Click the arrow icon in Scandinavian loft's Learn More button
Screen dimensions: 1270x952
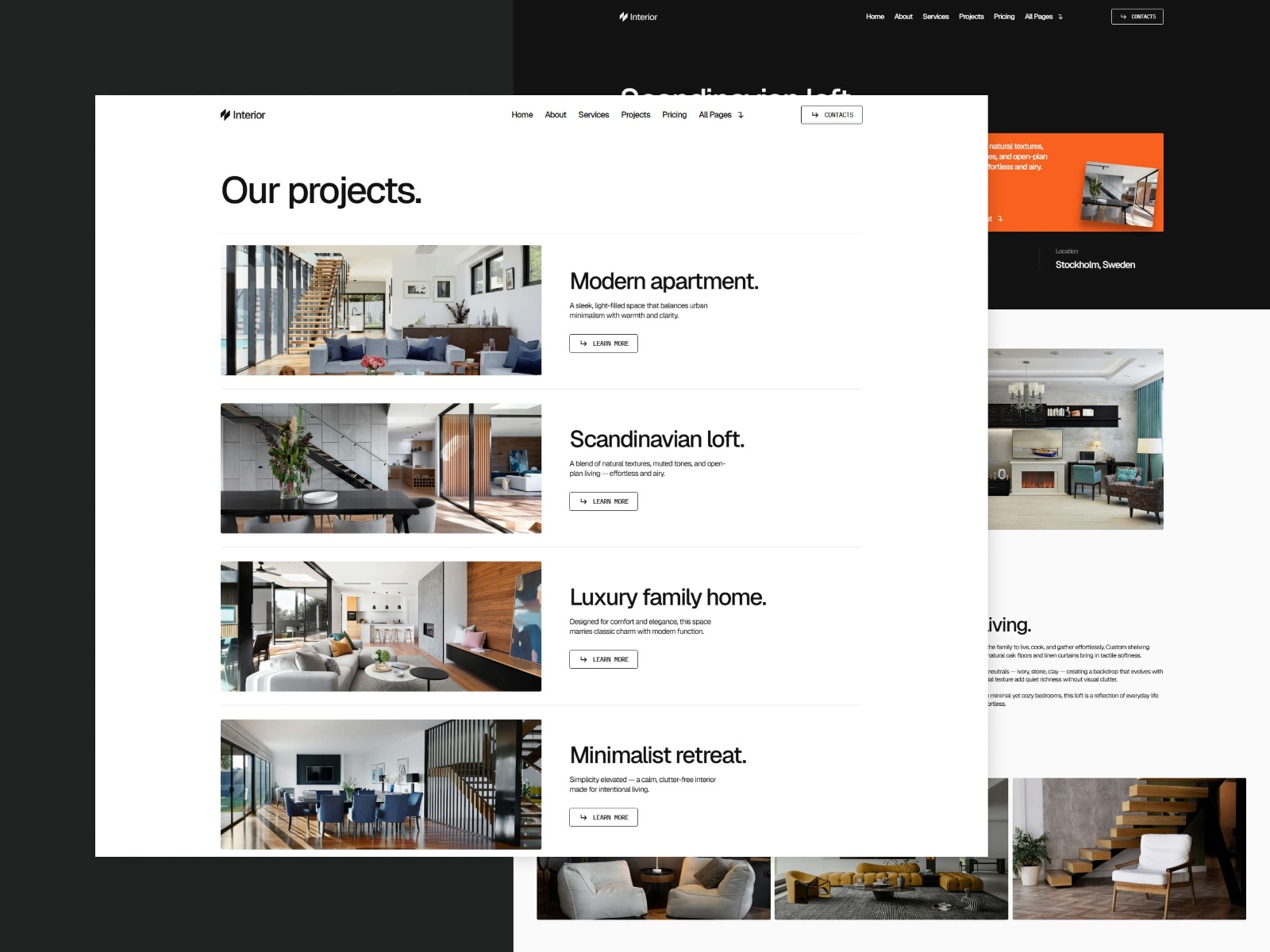click(x=585, y=501)
